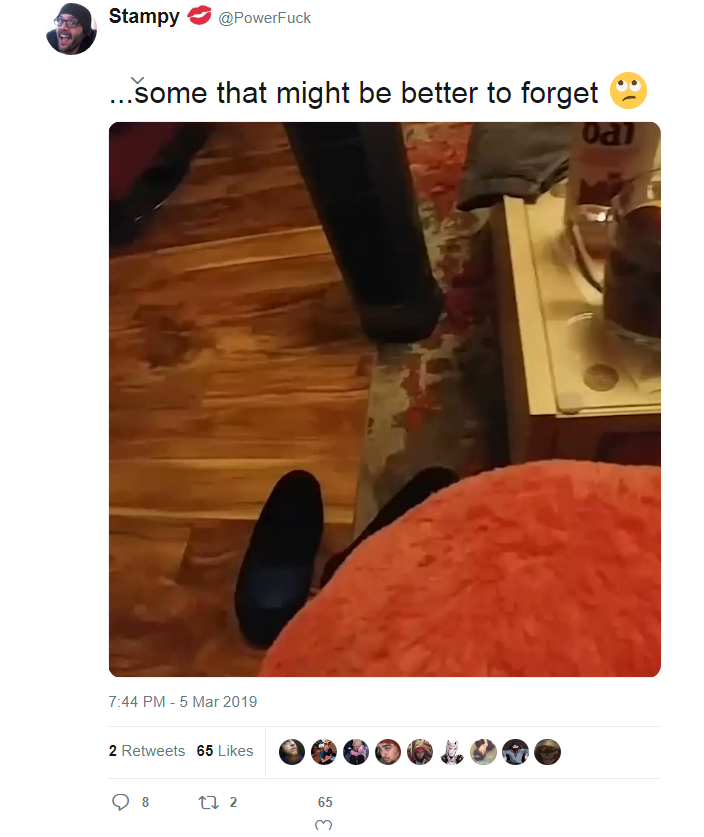704x837 pixels.
Task: Click the reply speech bubble icon
Action: coord(120,802)
